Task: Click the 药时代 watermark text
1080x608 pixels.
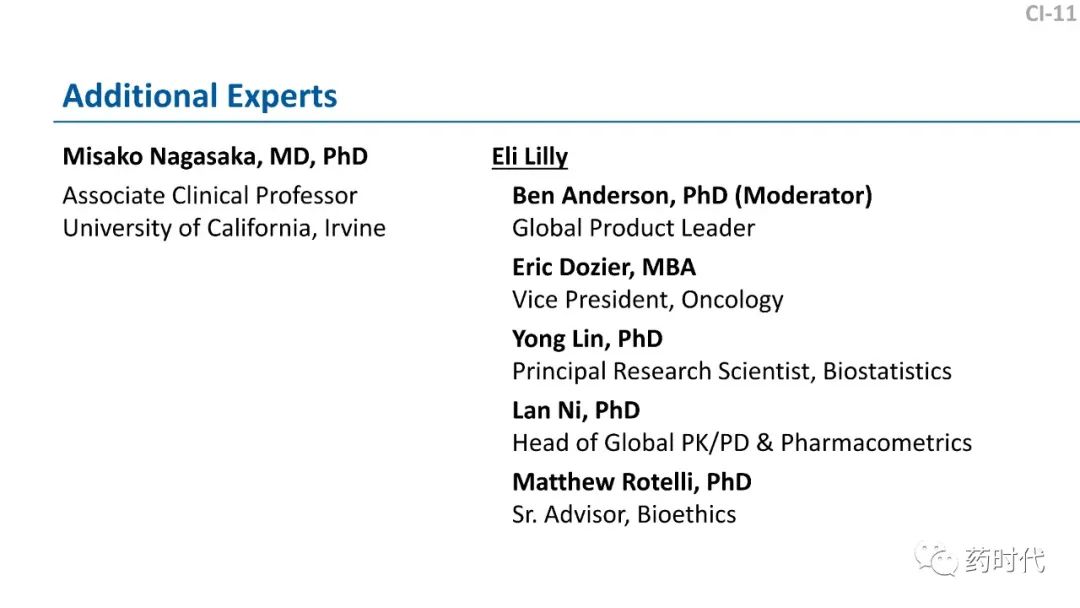Action: click(1005, 560)
